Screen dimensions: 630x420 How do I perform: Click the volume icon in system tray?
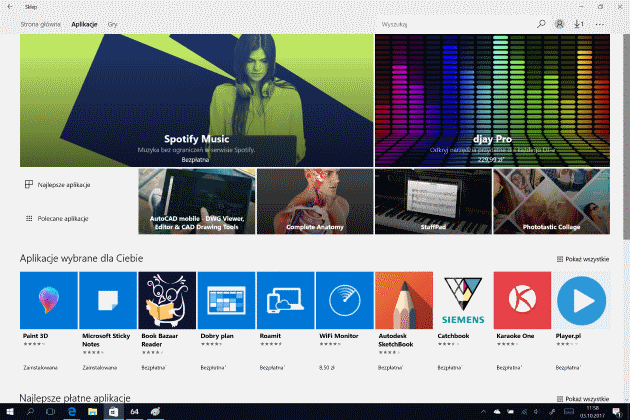(x=537, y=412)
